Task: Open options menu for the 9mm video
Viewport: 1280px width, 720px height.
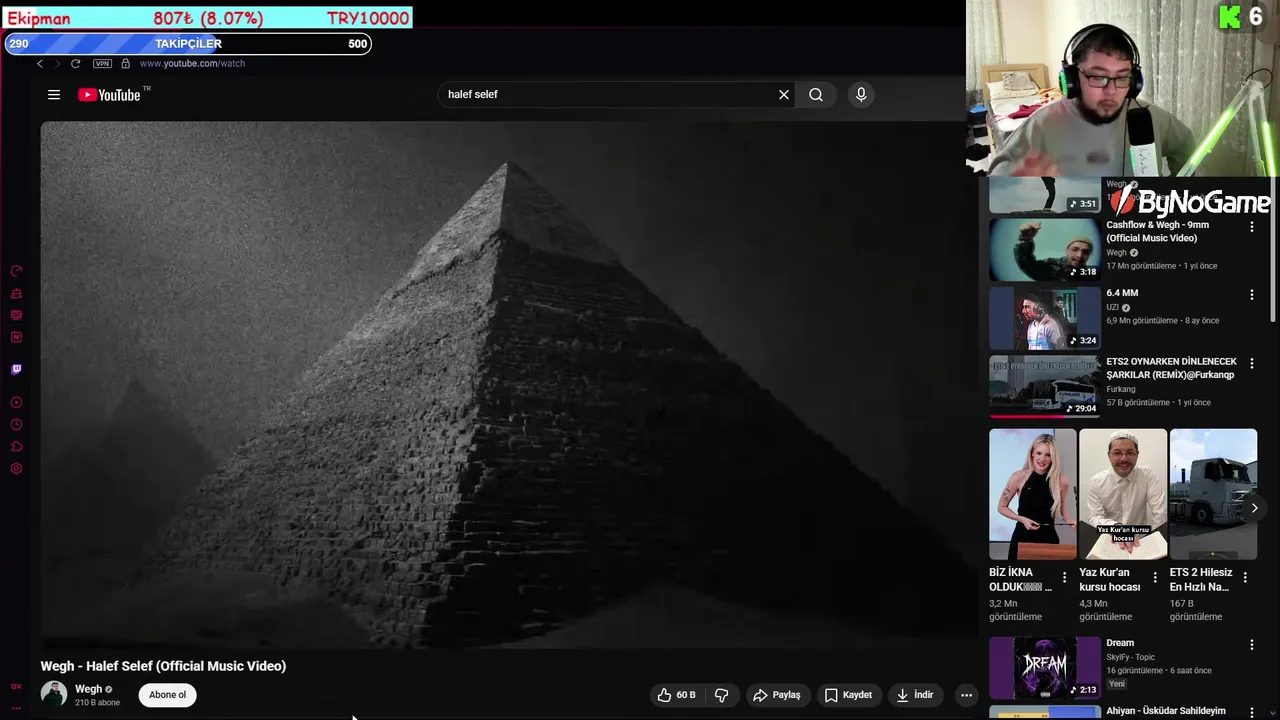Action: tap(1251, 227)
